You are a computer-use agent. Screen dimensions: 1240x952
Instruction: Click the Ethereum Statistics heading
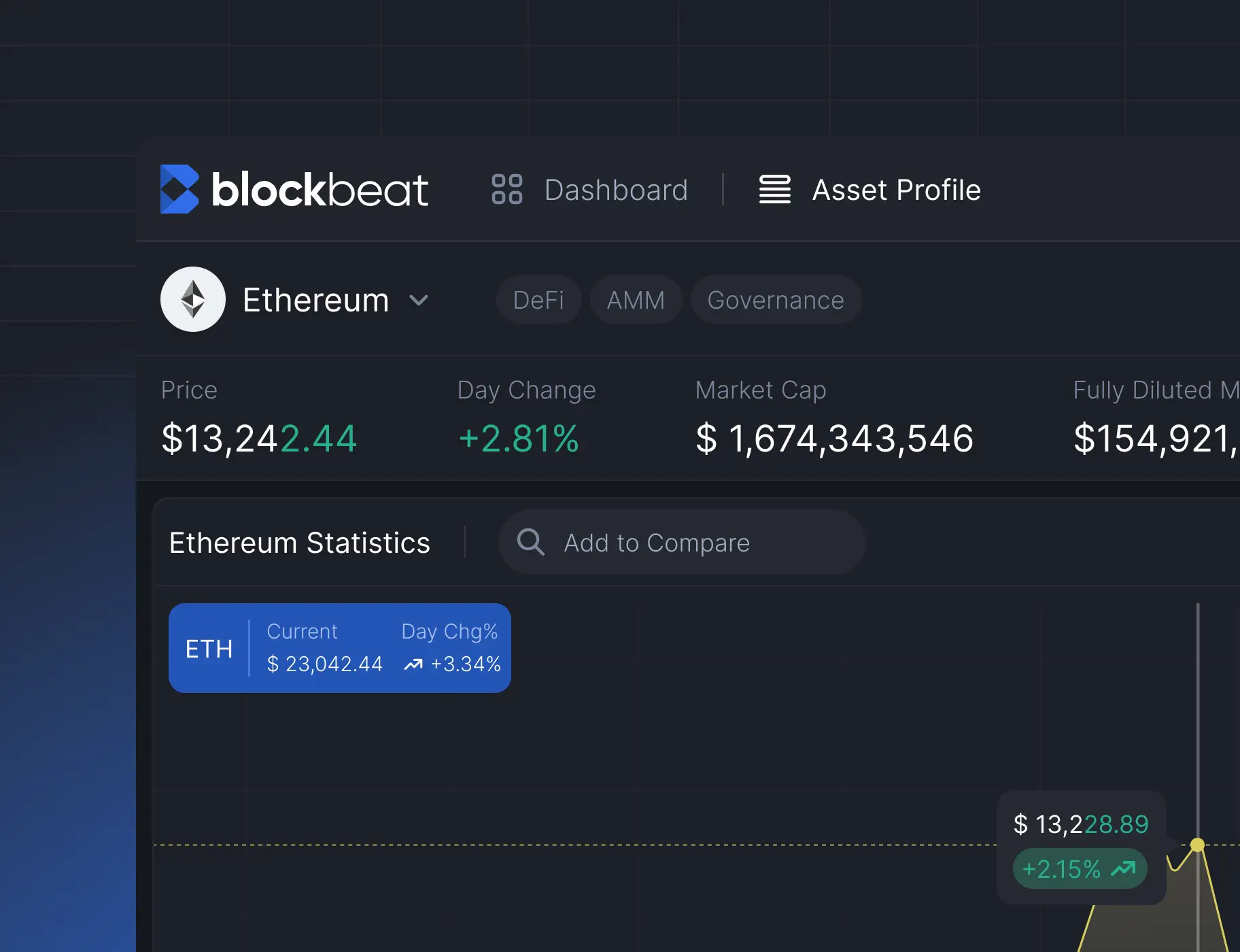pyautogui.click(x=300, y=543)
